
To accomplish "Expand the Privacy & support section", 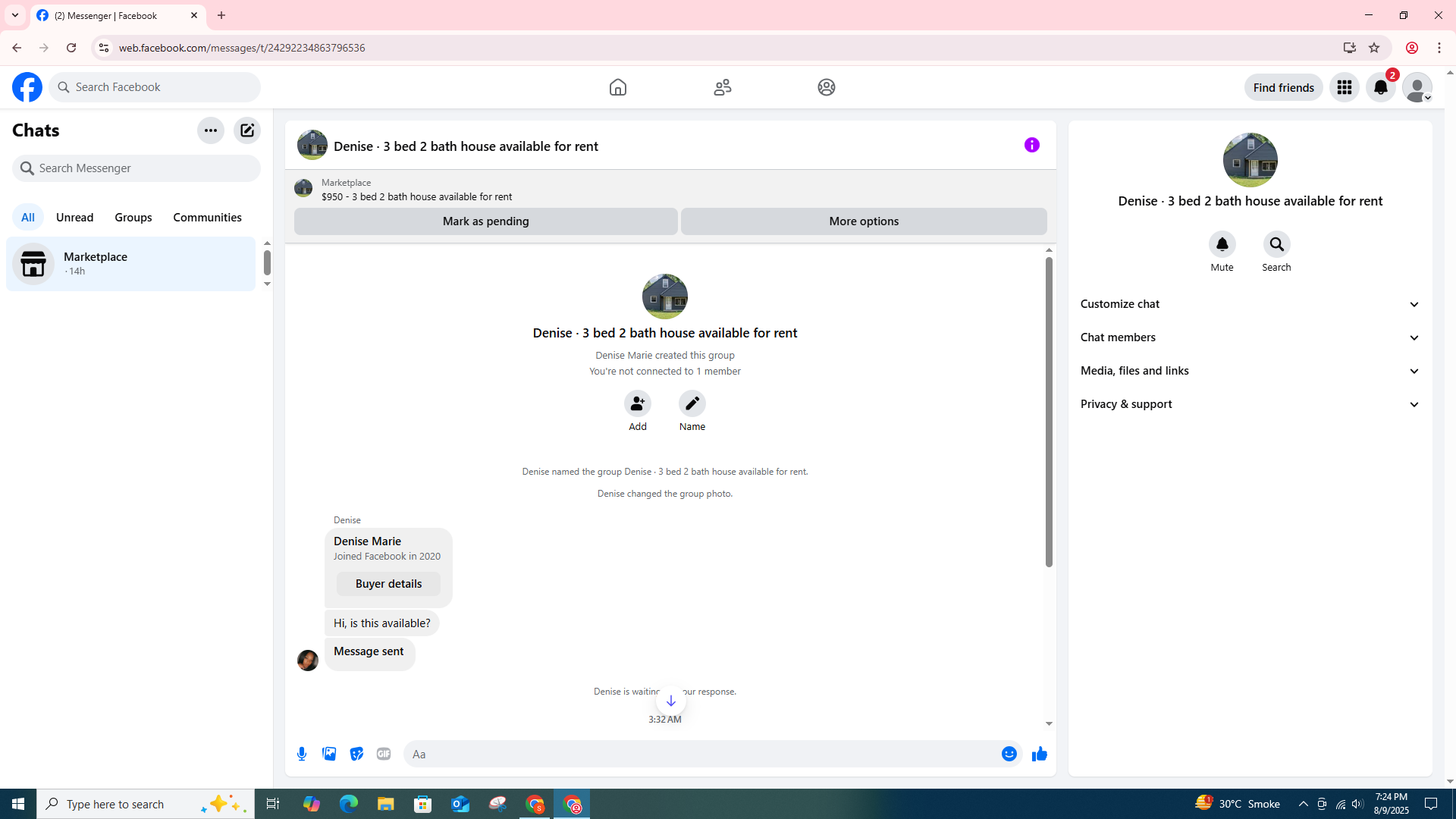I will click(1250, 404).
